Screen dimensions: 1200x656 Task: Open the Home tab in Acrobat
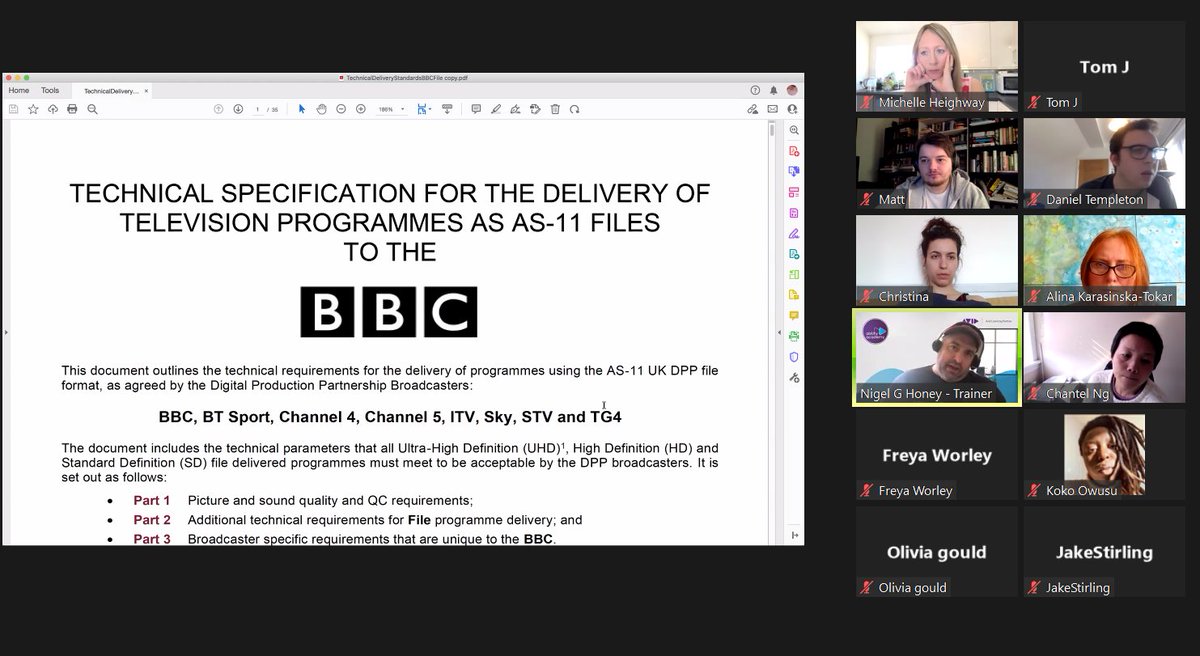coord(19,90)
